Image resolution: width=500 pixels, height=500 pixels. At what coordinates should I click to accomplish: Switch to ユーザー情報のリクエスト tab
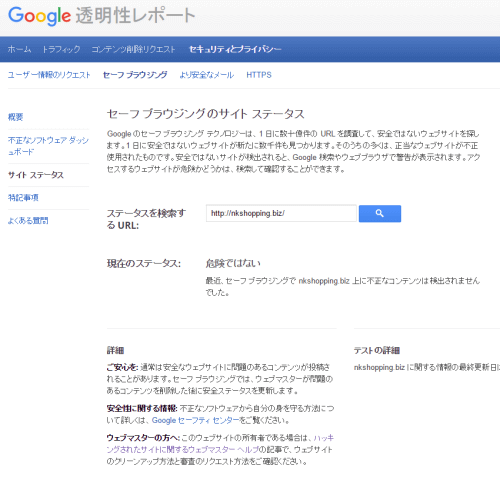[x=49, y=75]
